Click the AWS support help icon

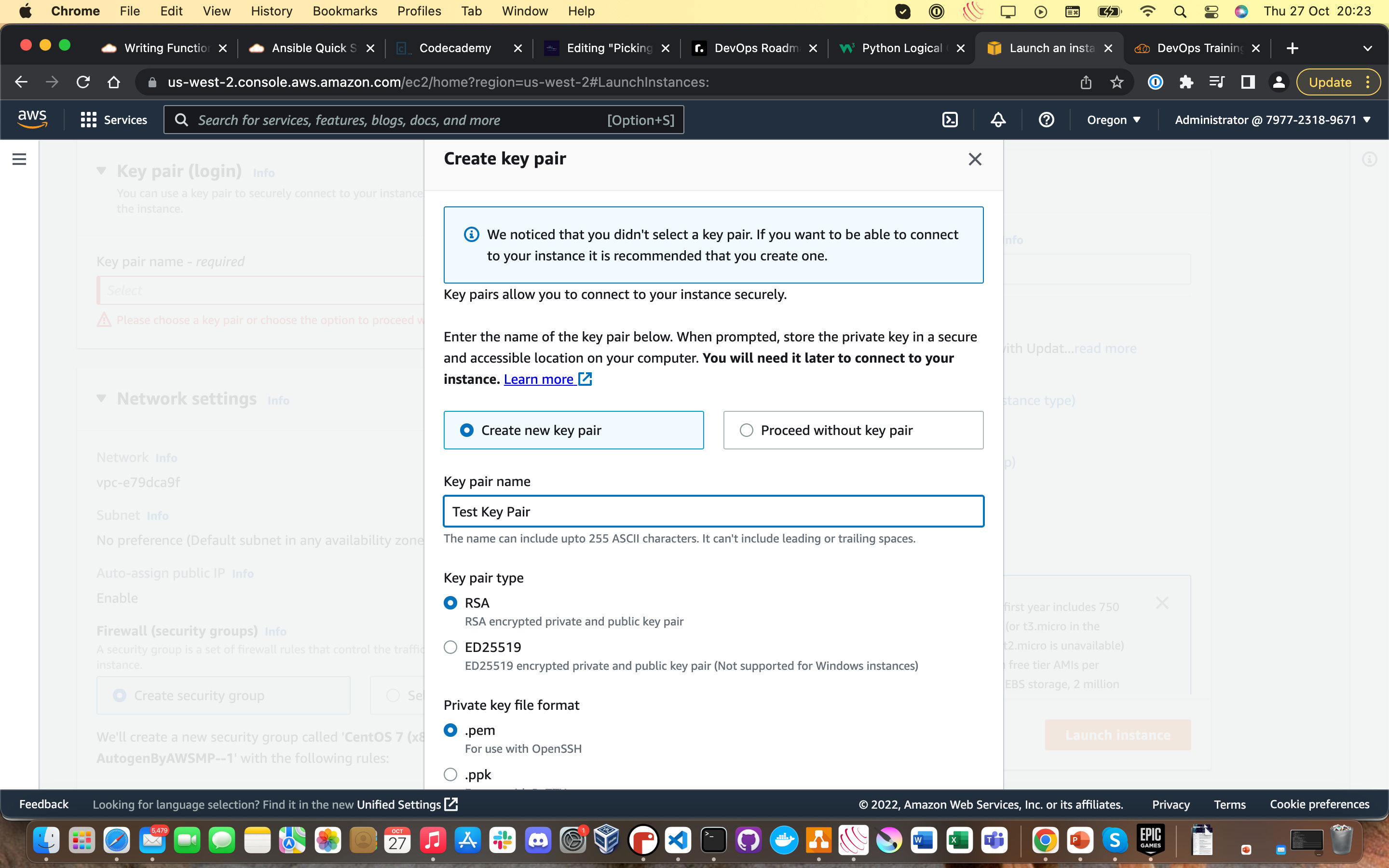tap(1046, 120)
